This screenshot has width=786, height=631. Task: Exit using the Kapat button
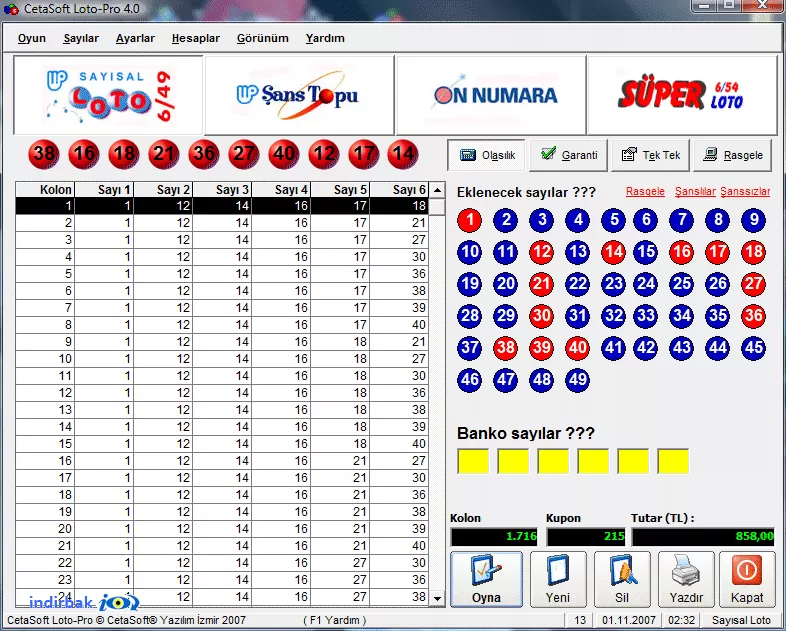(747, 579)
